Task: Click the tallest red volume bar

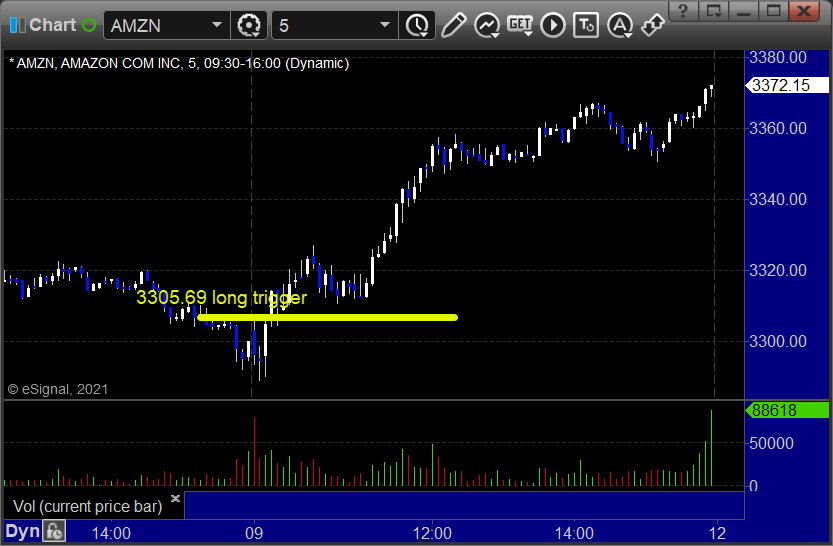Action: (x=254, y=451)
